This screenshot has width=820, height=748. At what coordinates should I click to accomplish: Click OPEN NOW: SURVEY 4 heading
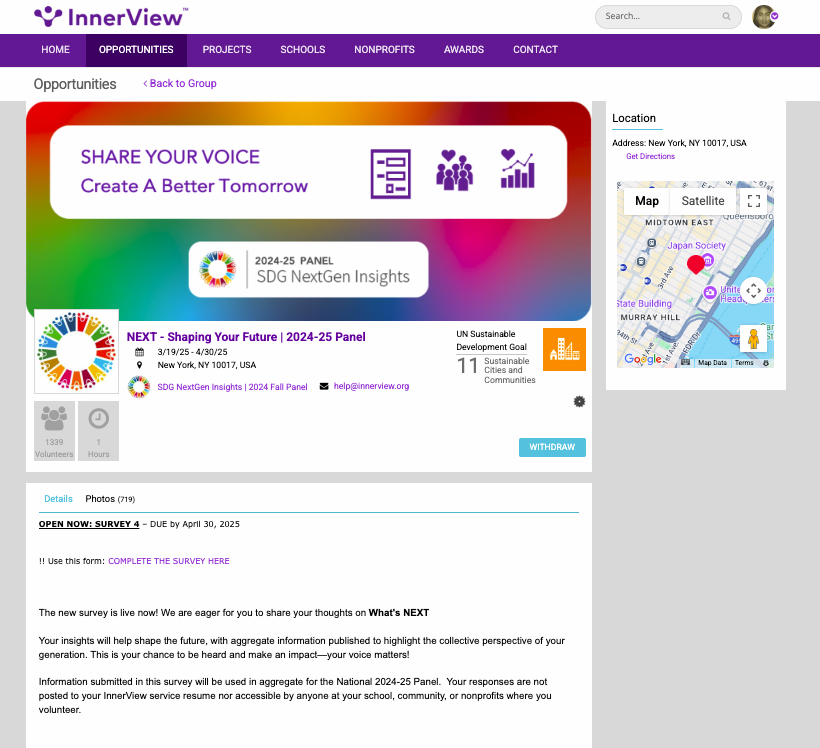coord(89,524)
